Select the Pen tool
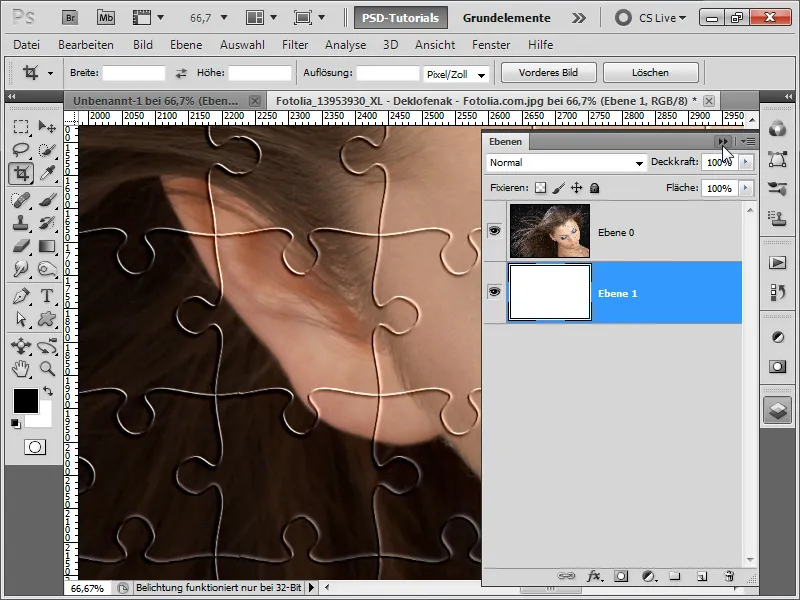 (20, 296)
